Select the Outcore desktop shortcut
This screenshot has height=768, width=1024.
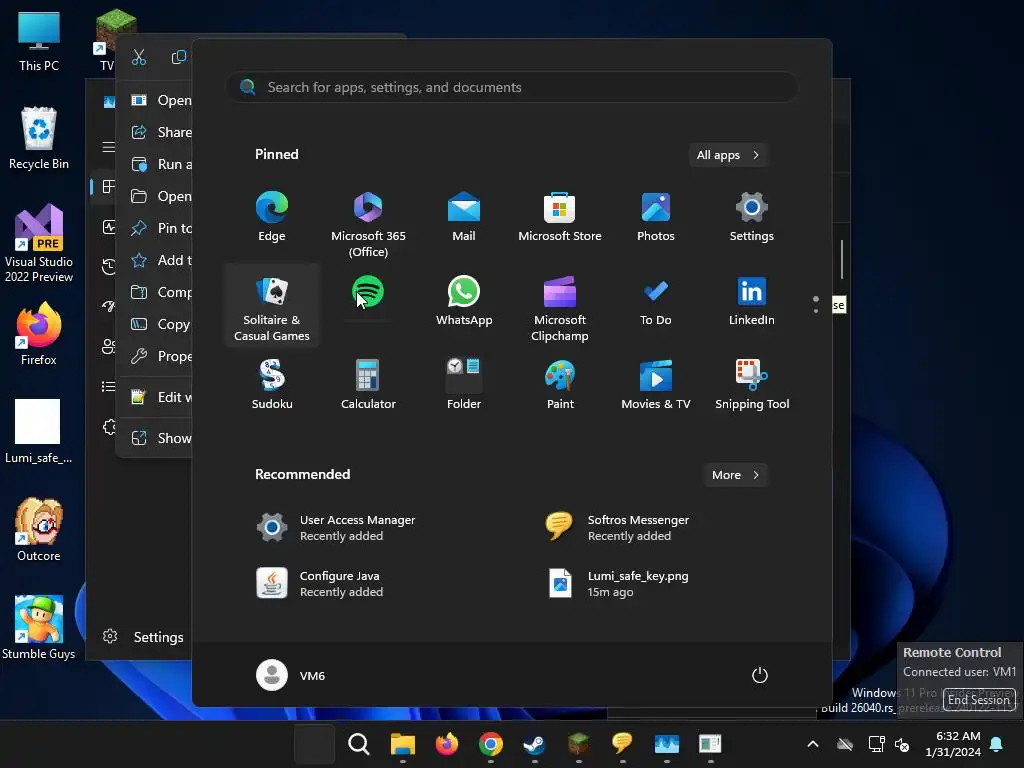(39, 530)
